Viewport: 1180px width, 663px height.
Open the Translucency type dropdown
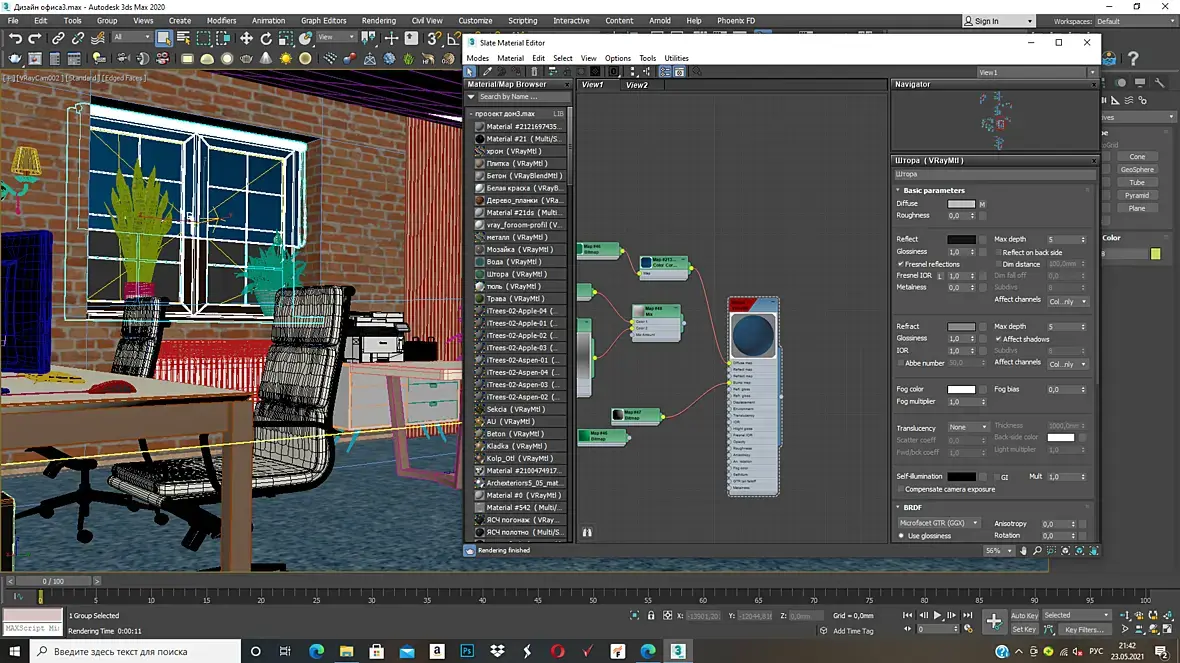(x=968, y=427)
